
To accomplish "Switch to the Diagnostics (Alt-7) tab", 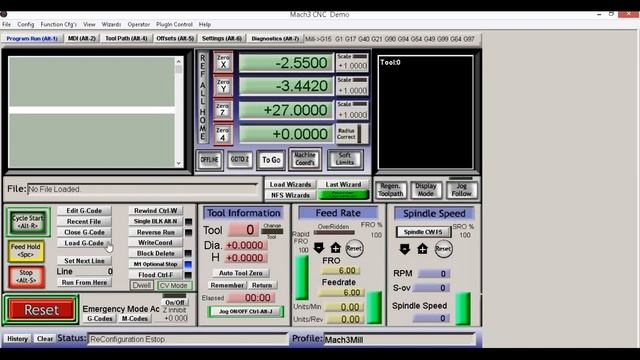I will pos(275,38).
